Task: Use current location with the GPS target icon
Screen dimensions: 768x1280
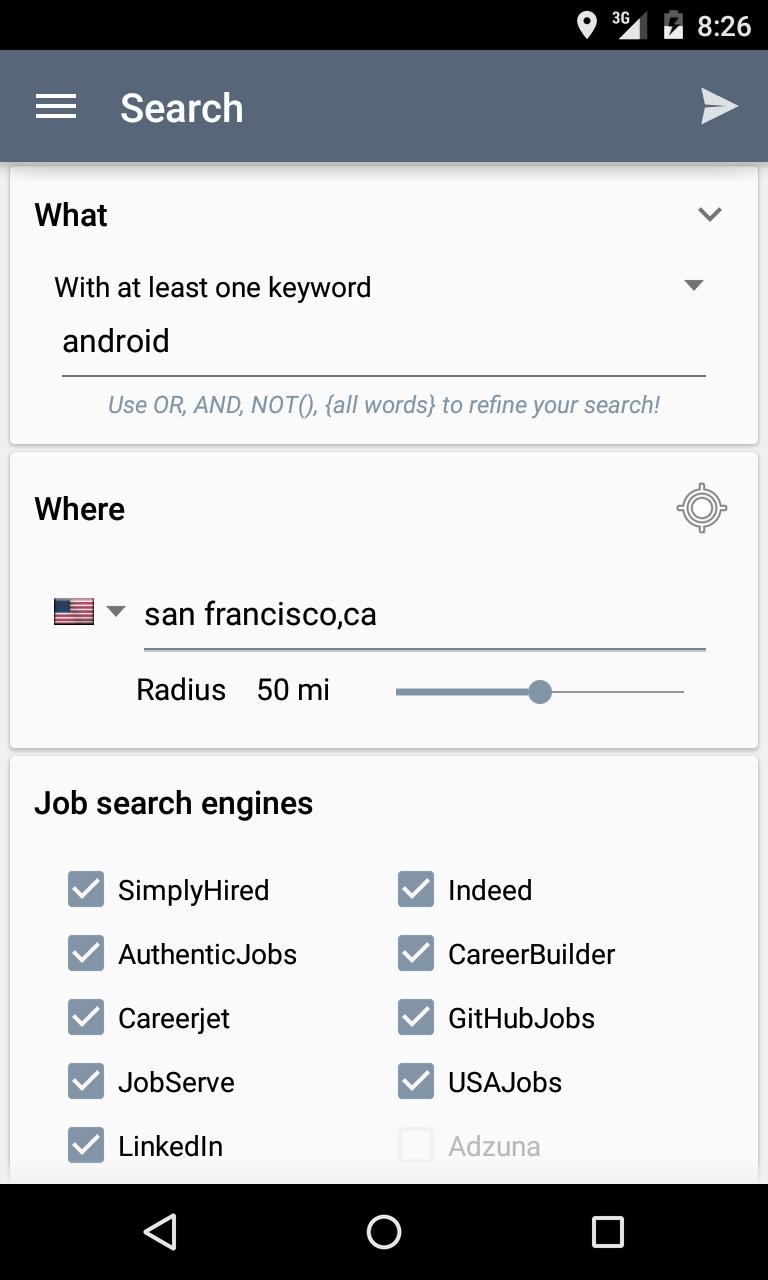Action: pos(701,507)
